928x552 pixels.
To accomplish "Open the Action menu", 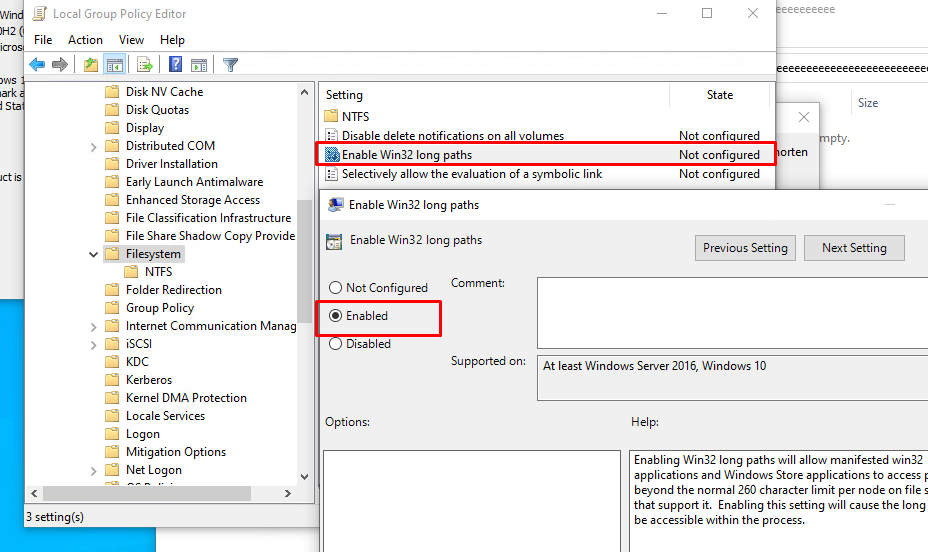I will pos(85,40).
